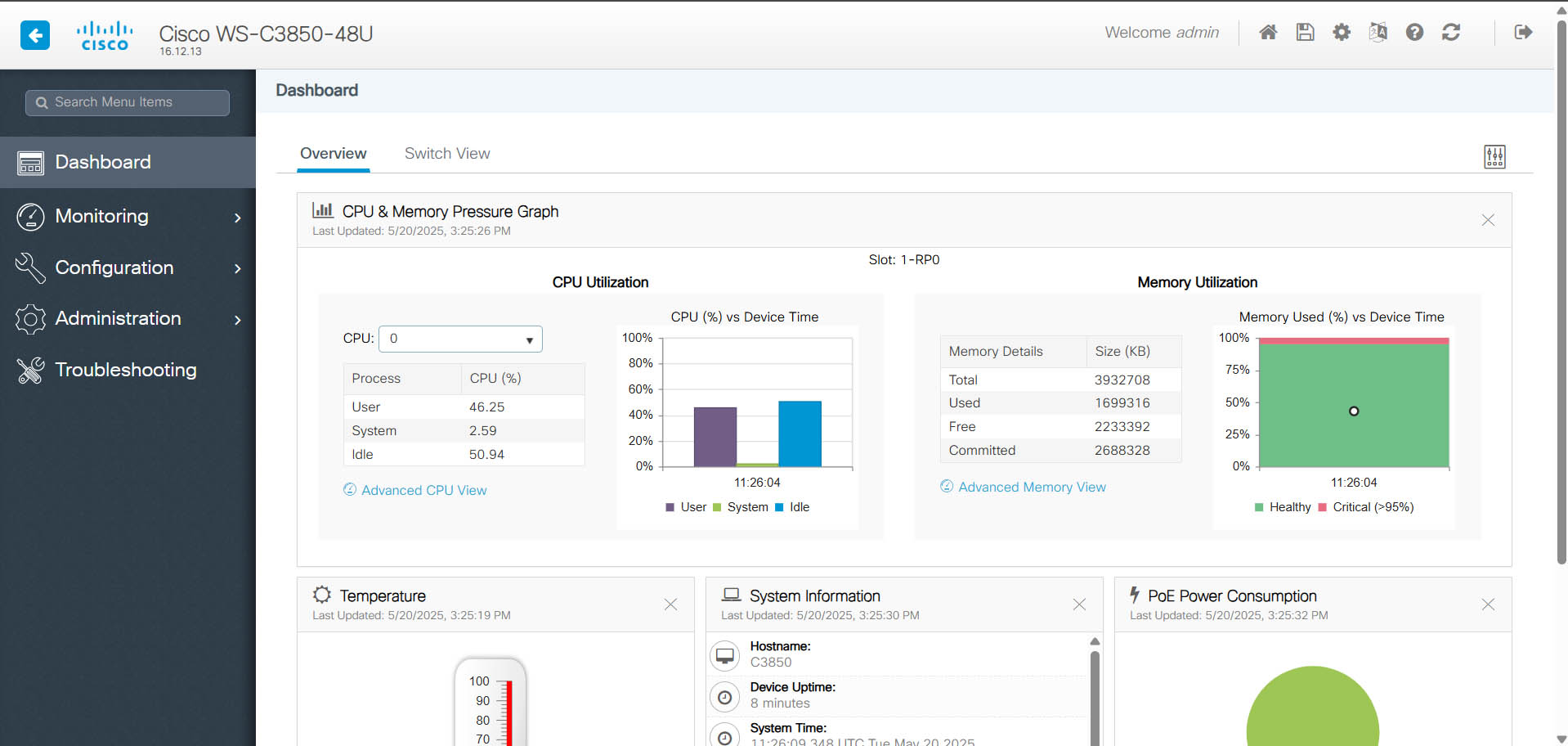Open Dashboard in the sidebar
This screenshot has height=746, width=1568.
[128, 162]
